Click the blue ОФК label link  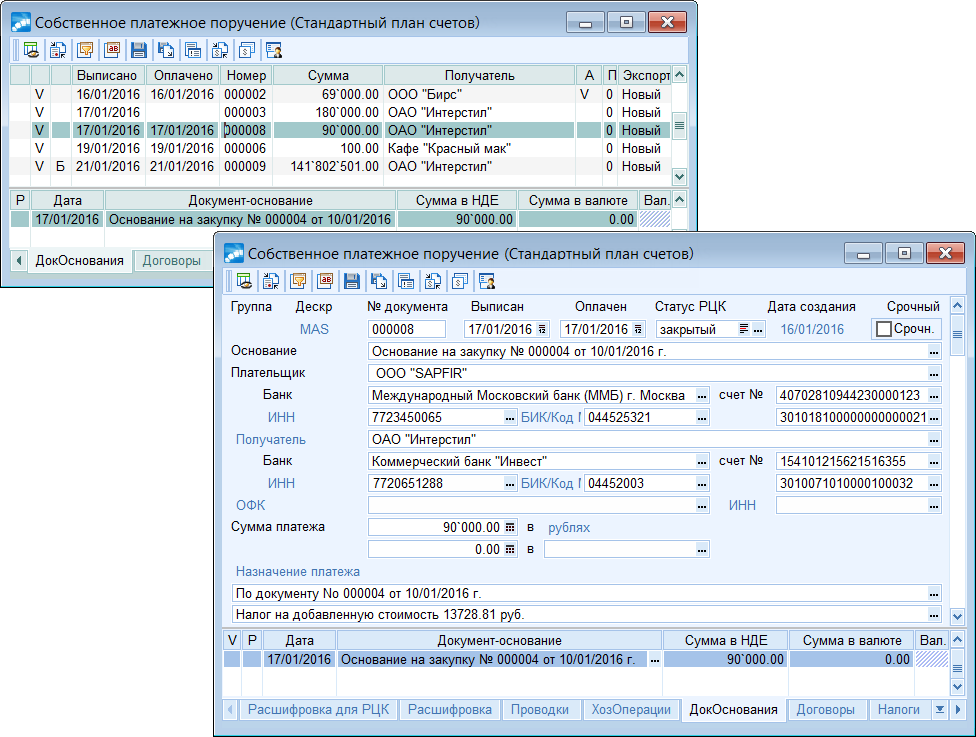click(250, 505)
